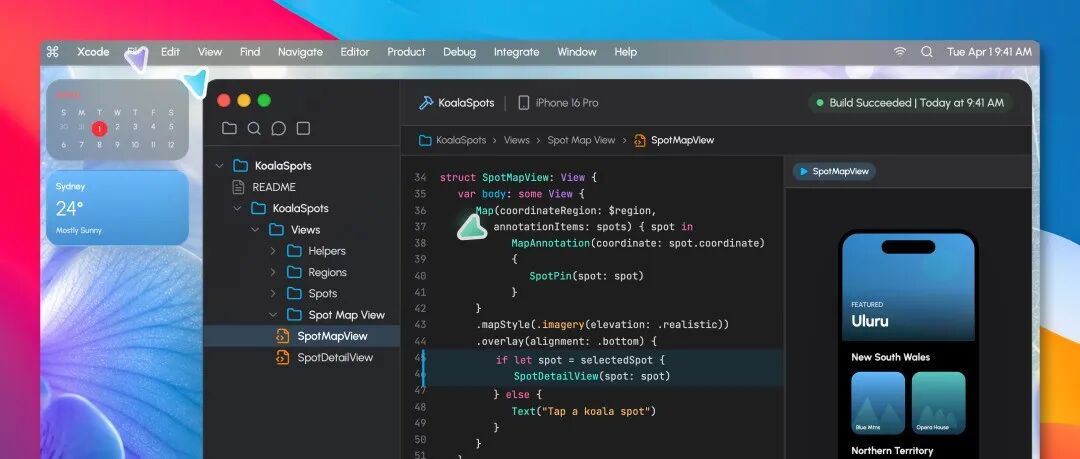Open the chat bubble icon in the sidebar toolbar
This screenshot has width=1080, height=459.
click(278, 128)
